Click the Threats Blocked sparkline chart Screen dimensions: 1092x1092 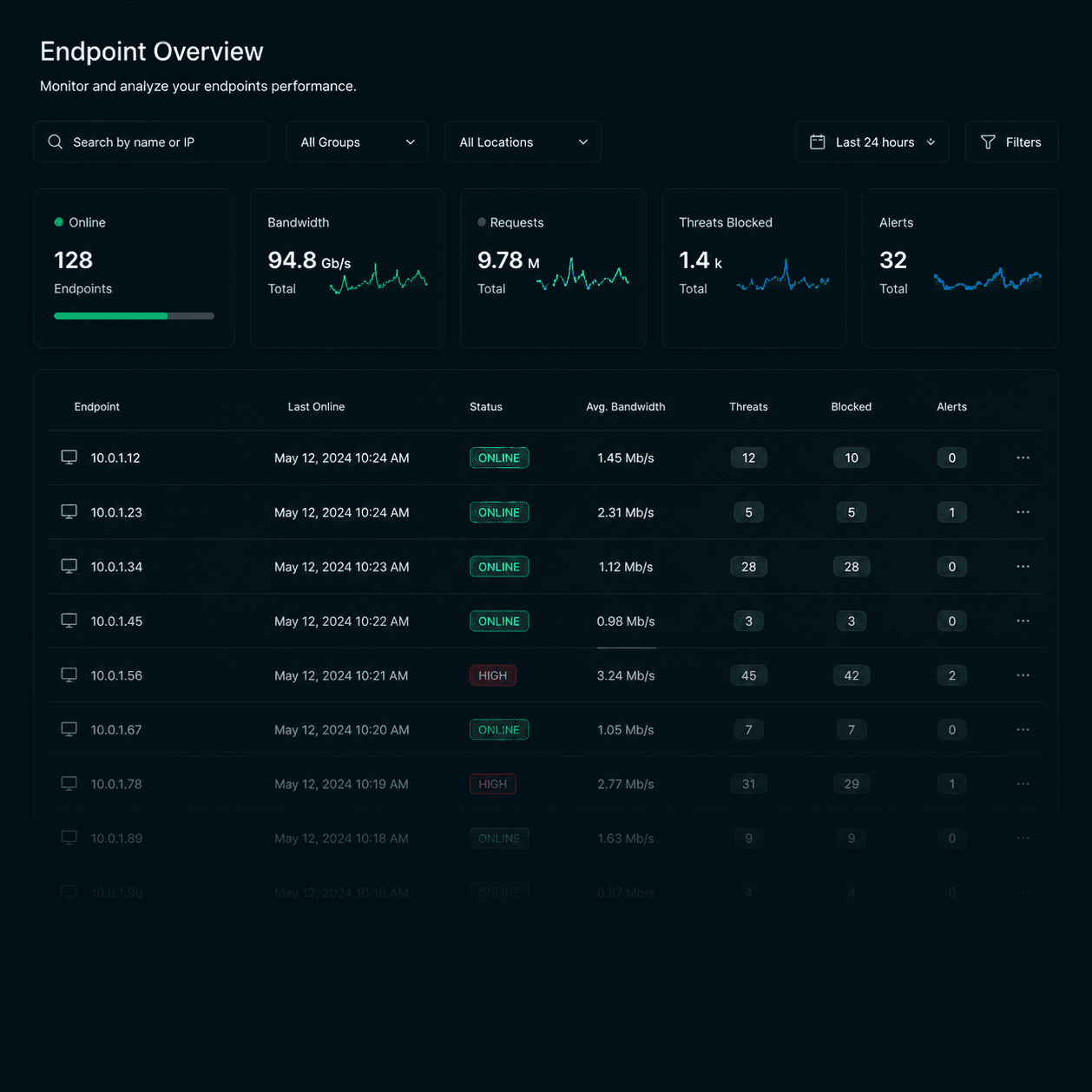[783, 276]
